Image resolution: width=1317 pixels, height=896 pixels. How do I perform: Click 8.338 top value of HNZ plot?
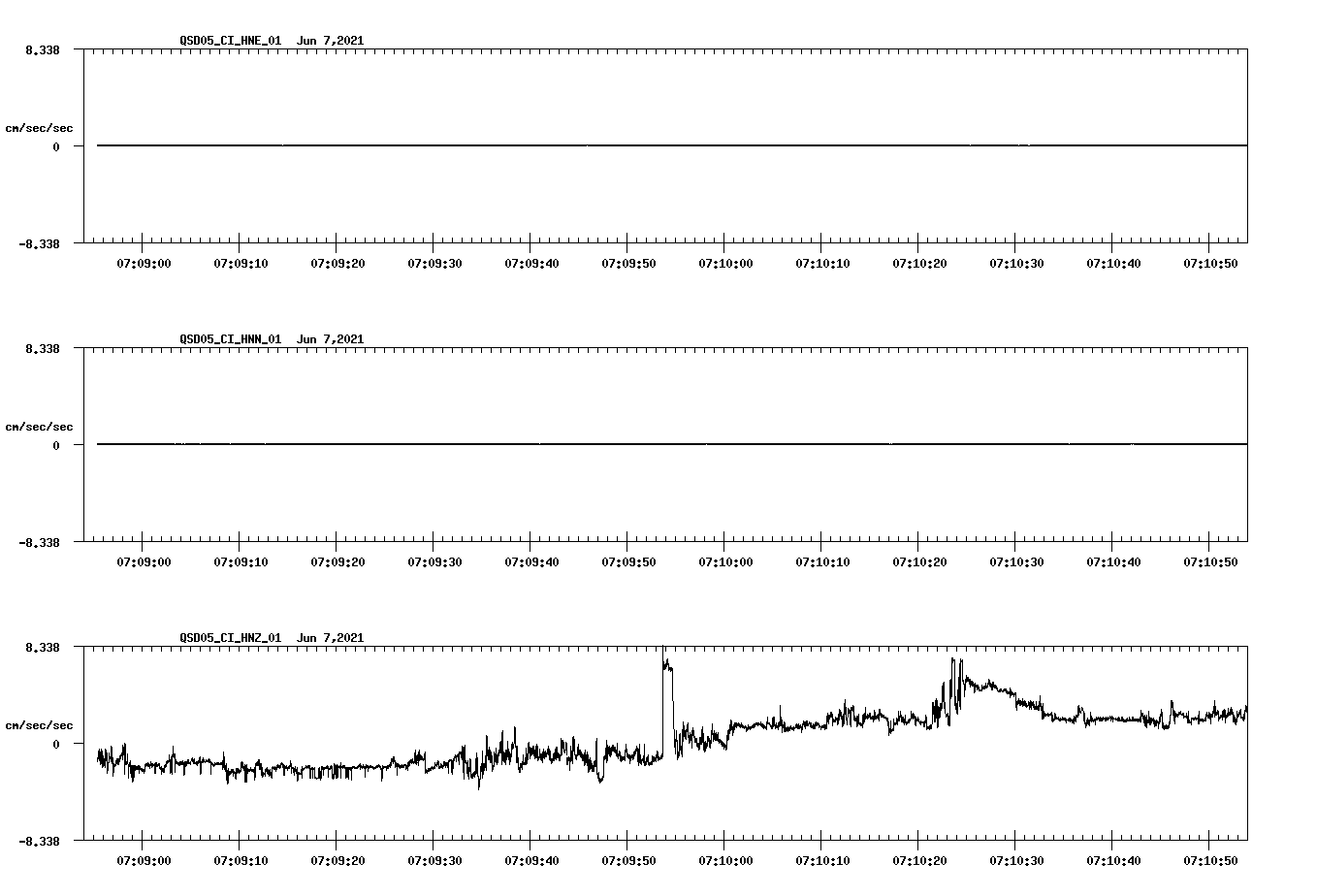[x=43, y=647]
